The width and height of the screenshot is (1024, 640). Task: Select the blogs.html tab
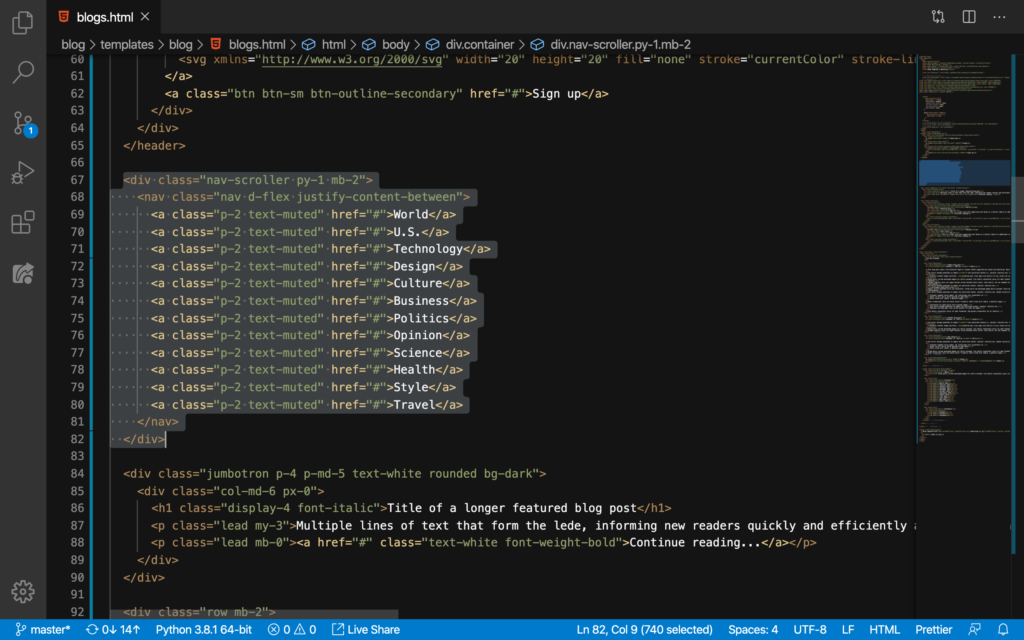click(104, 17)
